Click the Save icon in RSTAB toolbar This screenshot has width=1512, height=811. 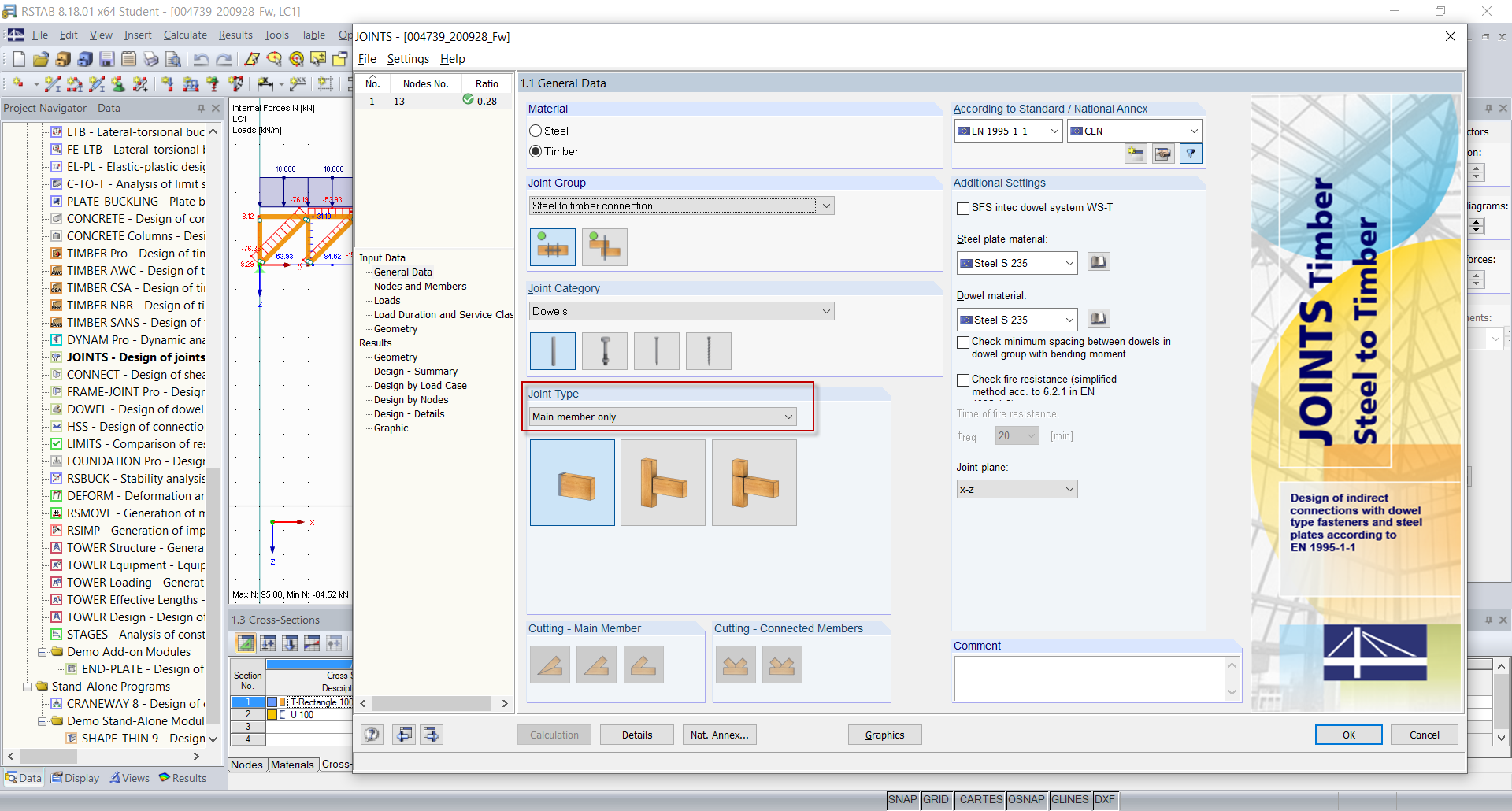(107, 59)
